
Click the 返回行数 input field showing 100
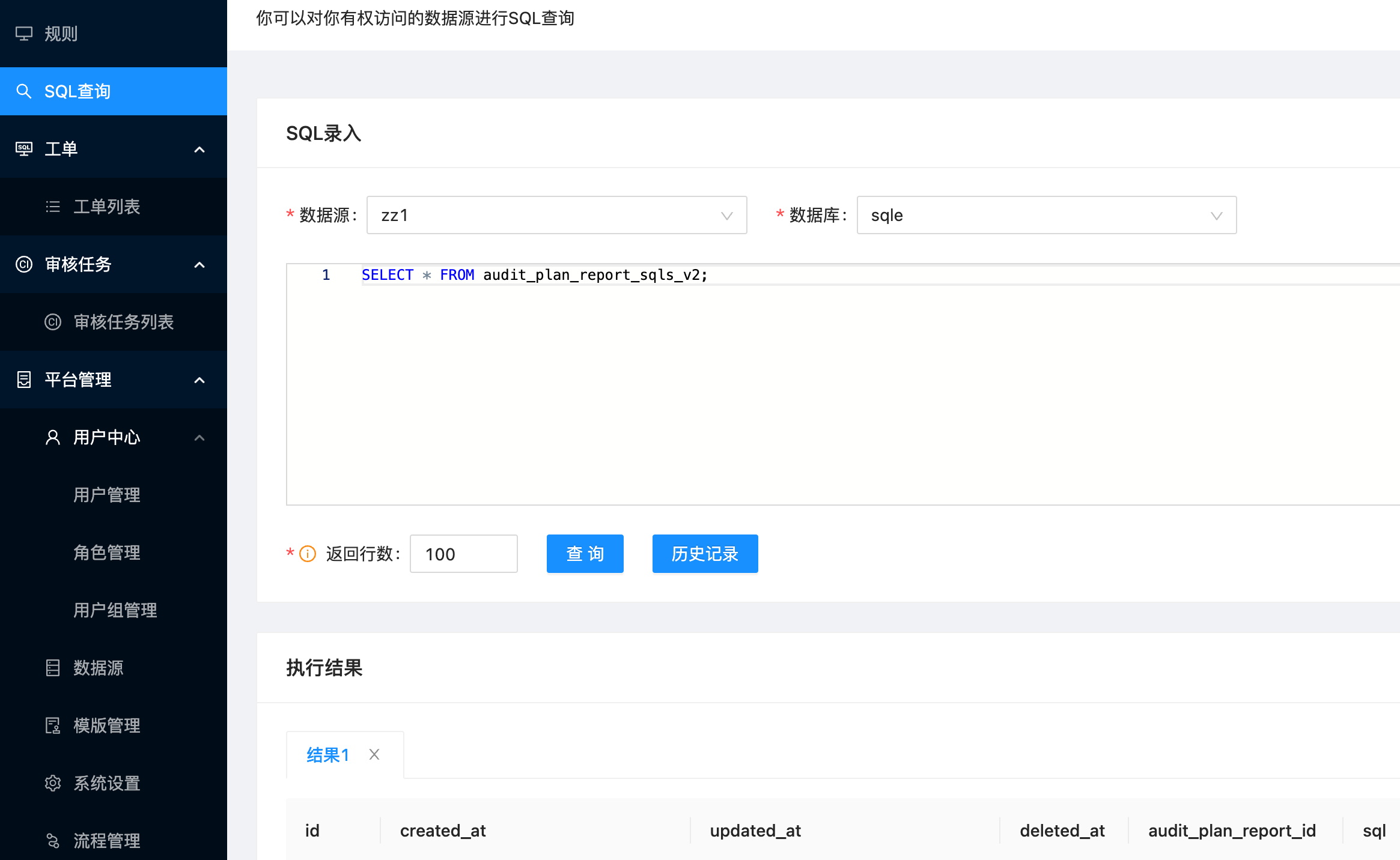tap(464, 554)
